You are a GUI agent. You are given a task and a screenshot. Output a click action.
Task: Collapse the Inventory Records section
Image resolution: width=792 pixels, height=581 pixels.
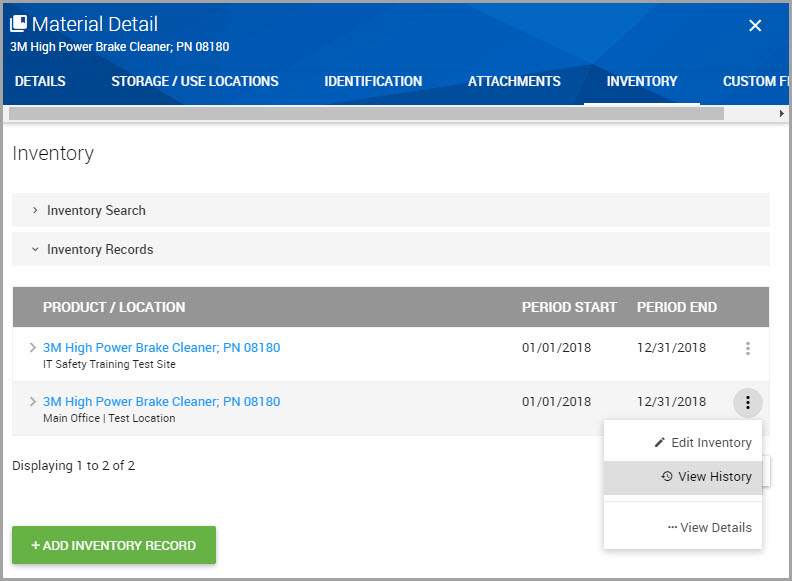(x=390, y=249)
